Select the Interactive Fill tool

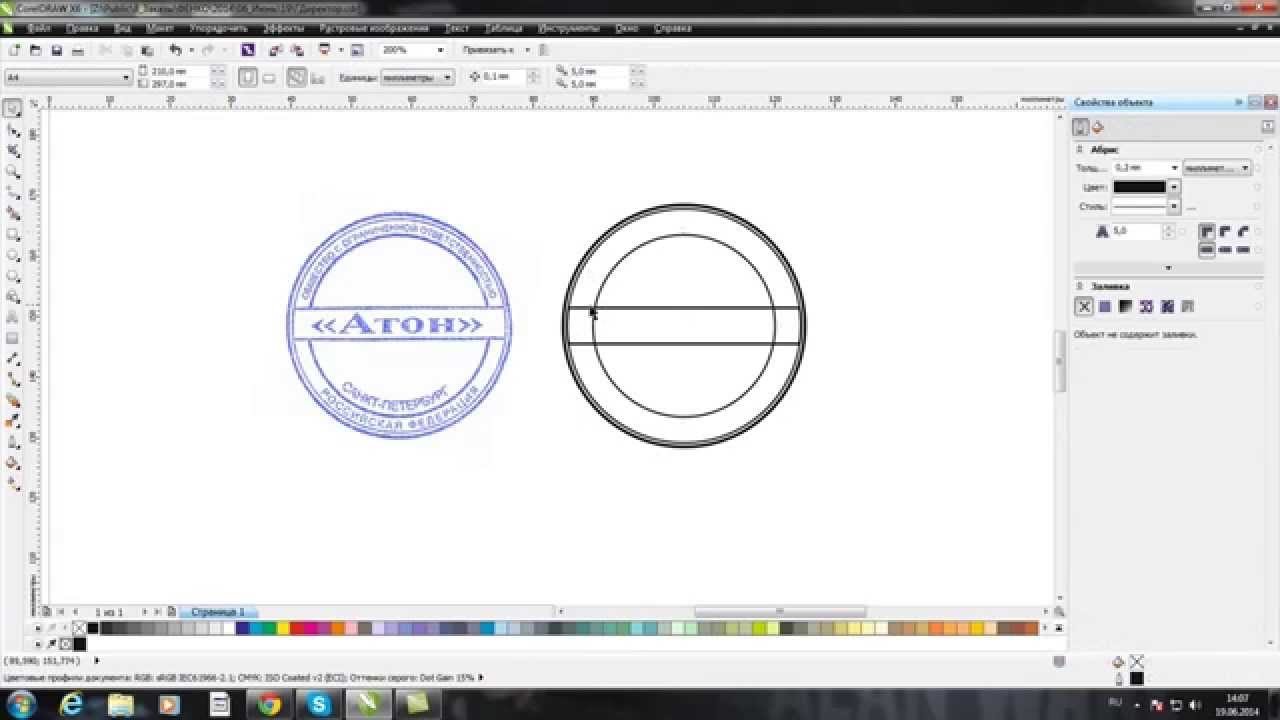(x=13, y=484)
